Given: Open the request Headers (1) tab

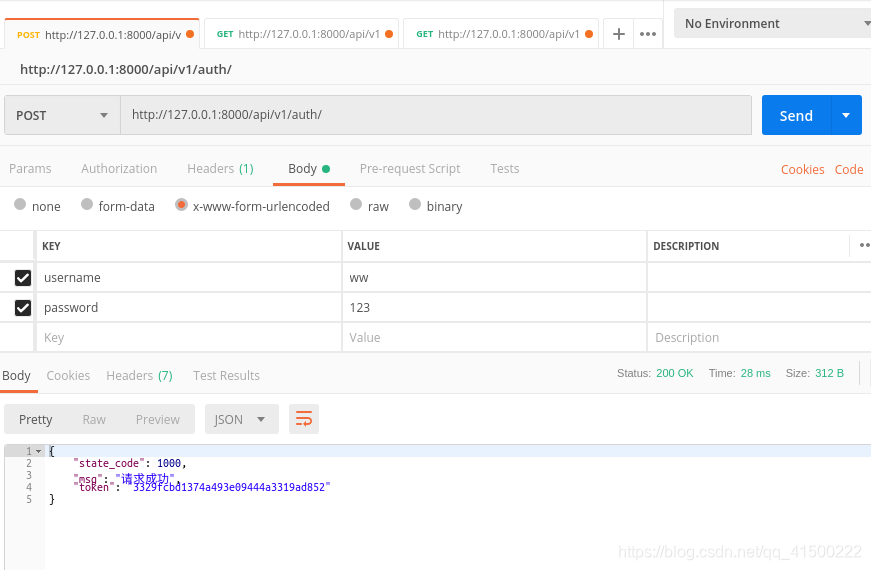Looking at the screenshot, I should pos(220,169).
